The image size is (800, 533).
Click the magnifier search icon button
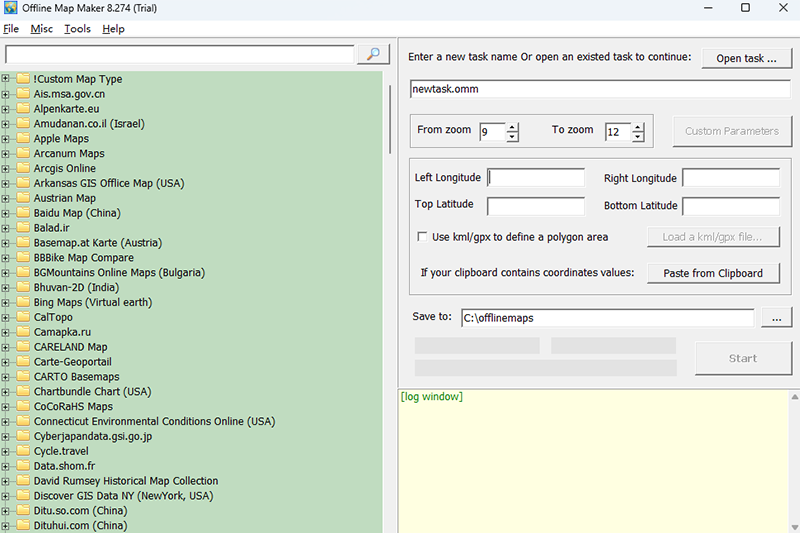coord(372,54)
